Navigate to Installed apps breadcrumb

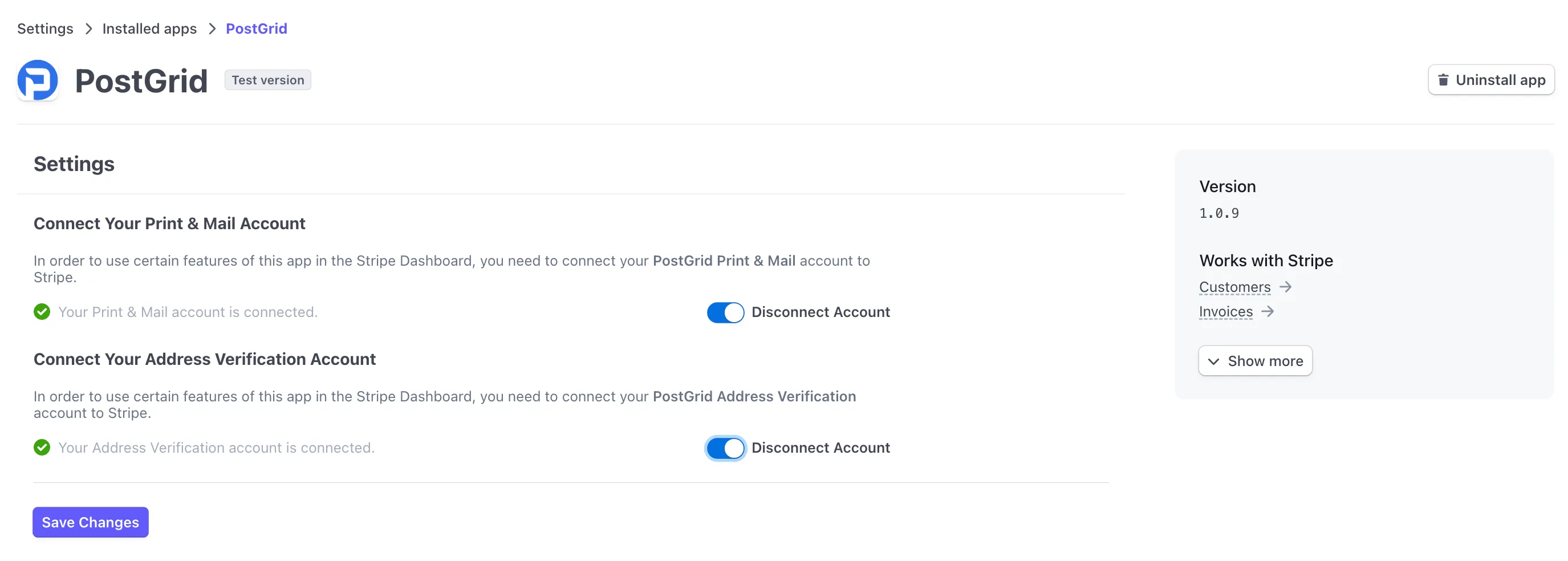pyautogui.click(x=150, y=29)
